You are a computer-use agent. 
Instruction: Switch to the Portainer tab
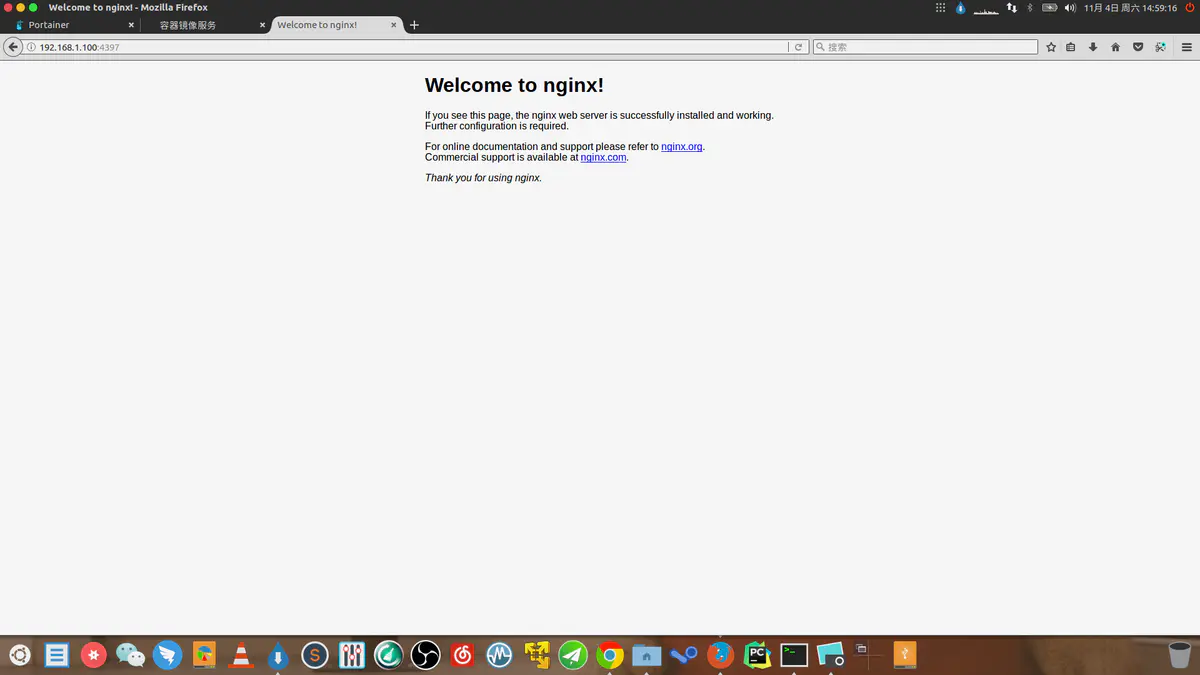[x=72, y=25]
